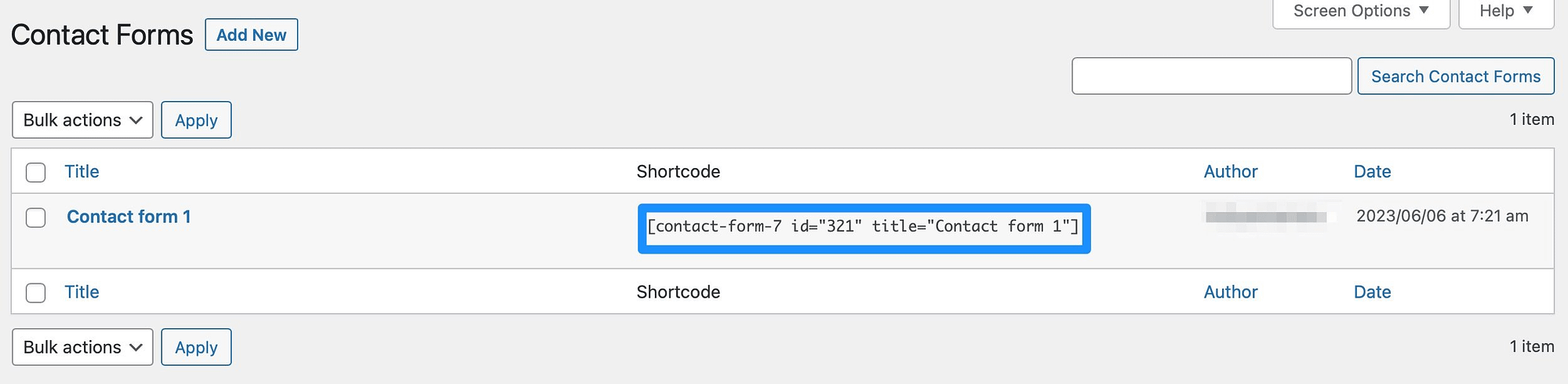
Task: Open the top Bulk actions dropdown
Action: point(82,120)
